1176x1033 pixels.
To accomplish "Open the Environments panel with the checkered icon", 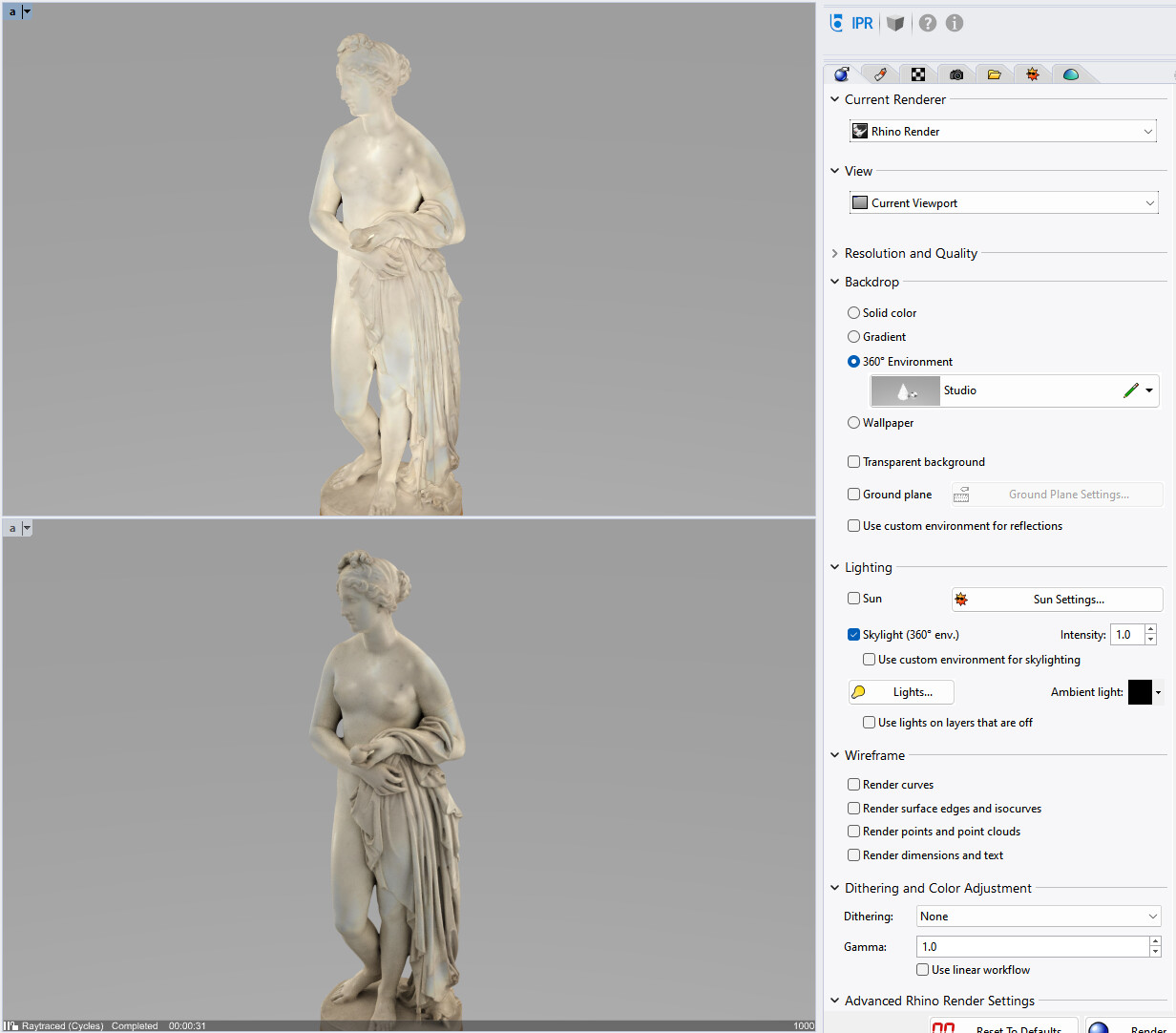I will [917, 74].
